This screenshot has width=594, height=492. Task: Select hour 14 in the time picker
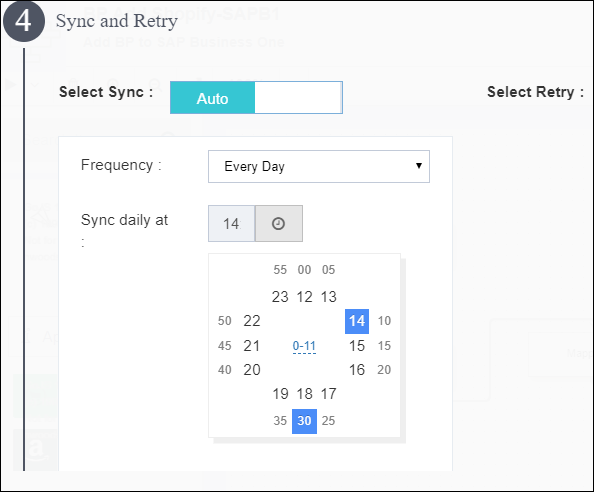pyautogui.click(x=357, y=321)
